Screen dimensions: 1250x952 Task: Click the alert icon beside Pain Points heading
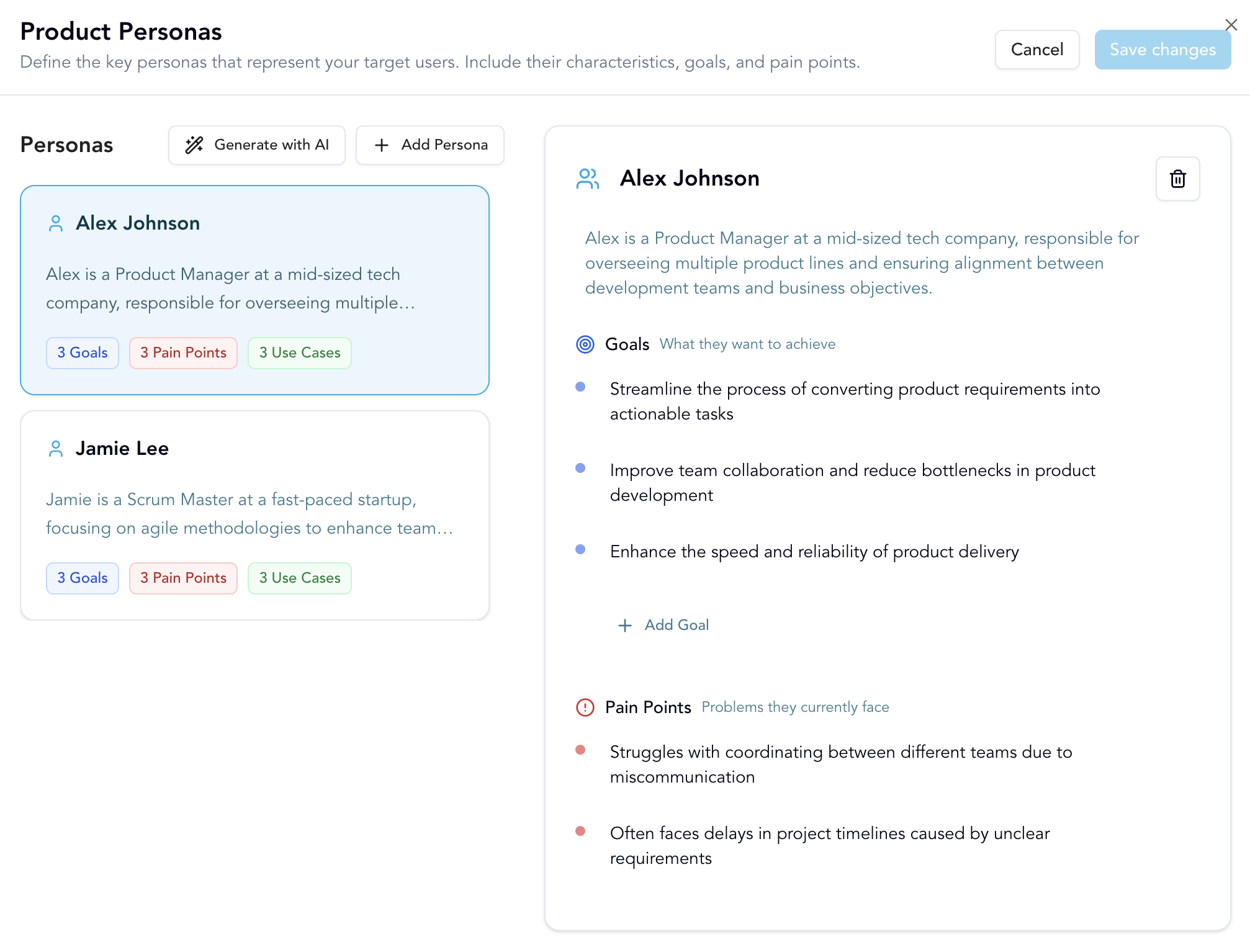coord(584,707)
